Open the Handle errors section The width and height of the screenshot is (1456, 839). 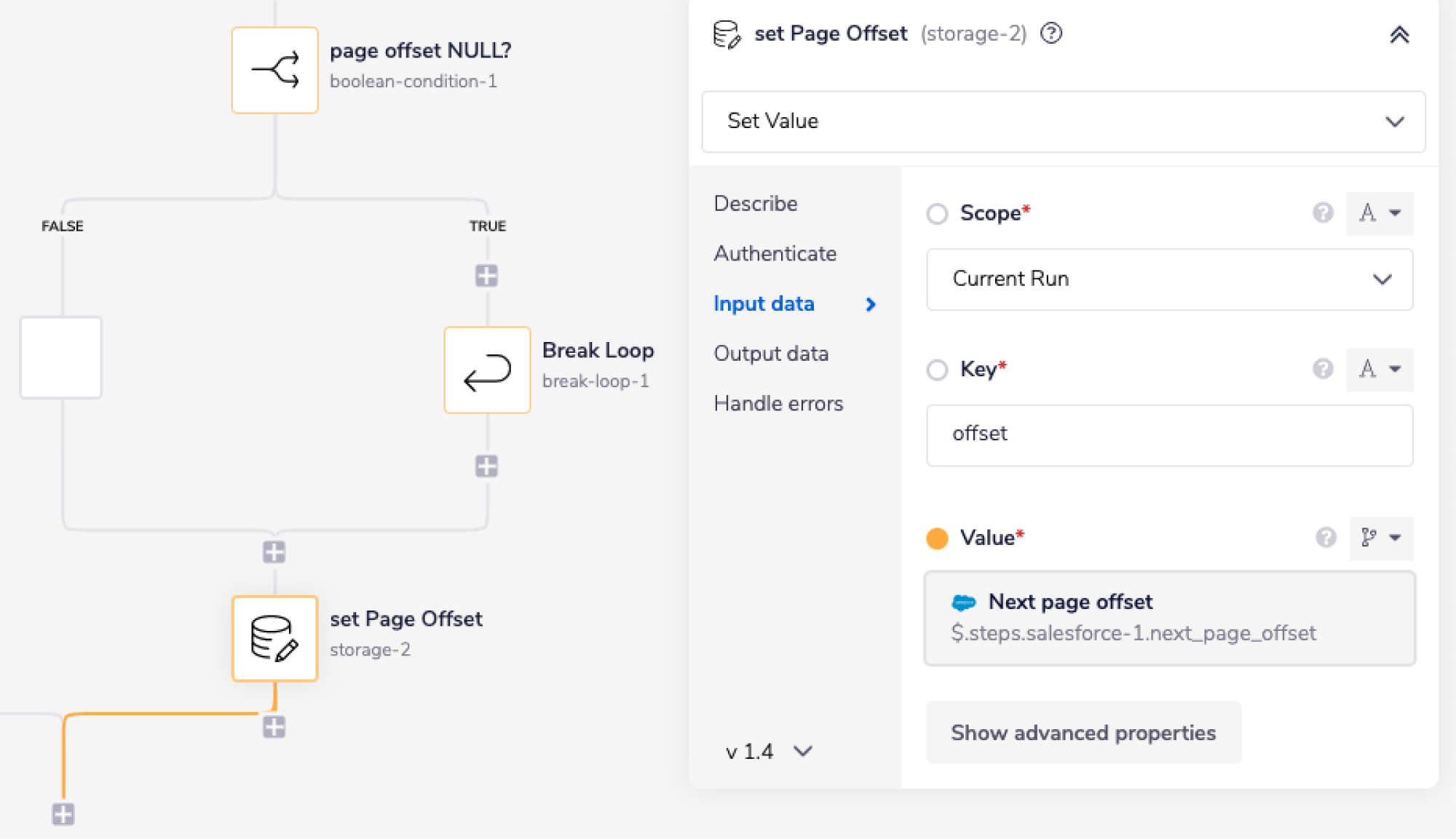tap(778, 403)
